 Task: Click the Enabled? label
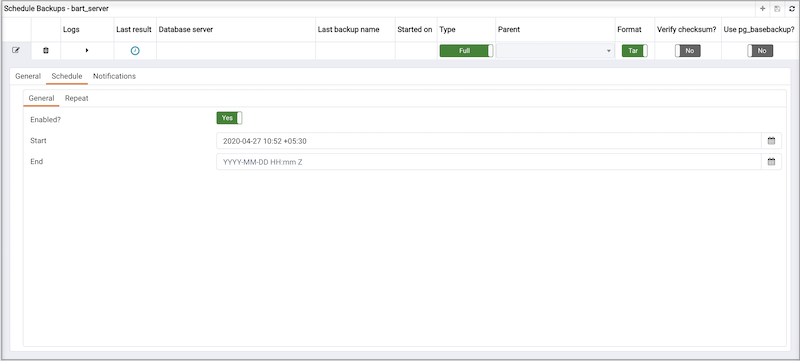pyautogui.click(x=45, y=119)
